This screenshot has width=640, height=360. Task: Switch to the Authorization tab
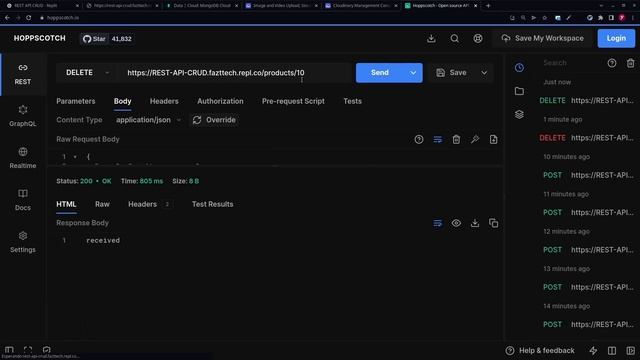[x=220, y=101]
